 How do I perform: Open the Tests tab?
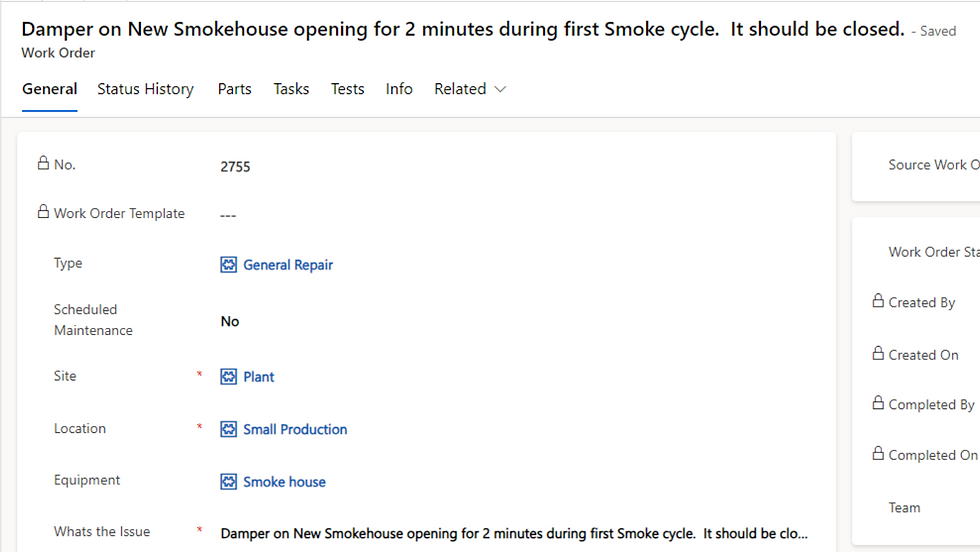(347, 89)
